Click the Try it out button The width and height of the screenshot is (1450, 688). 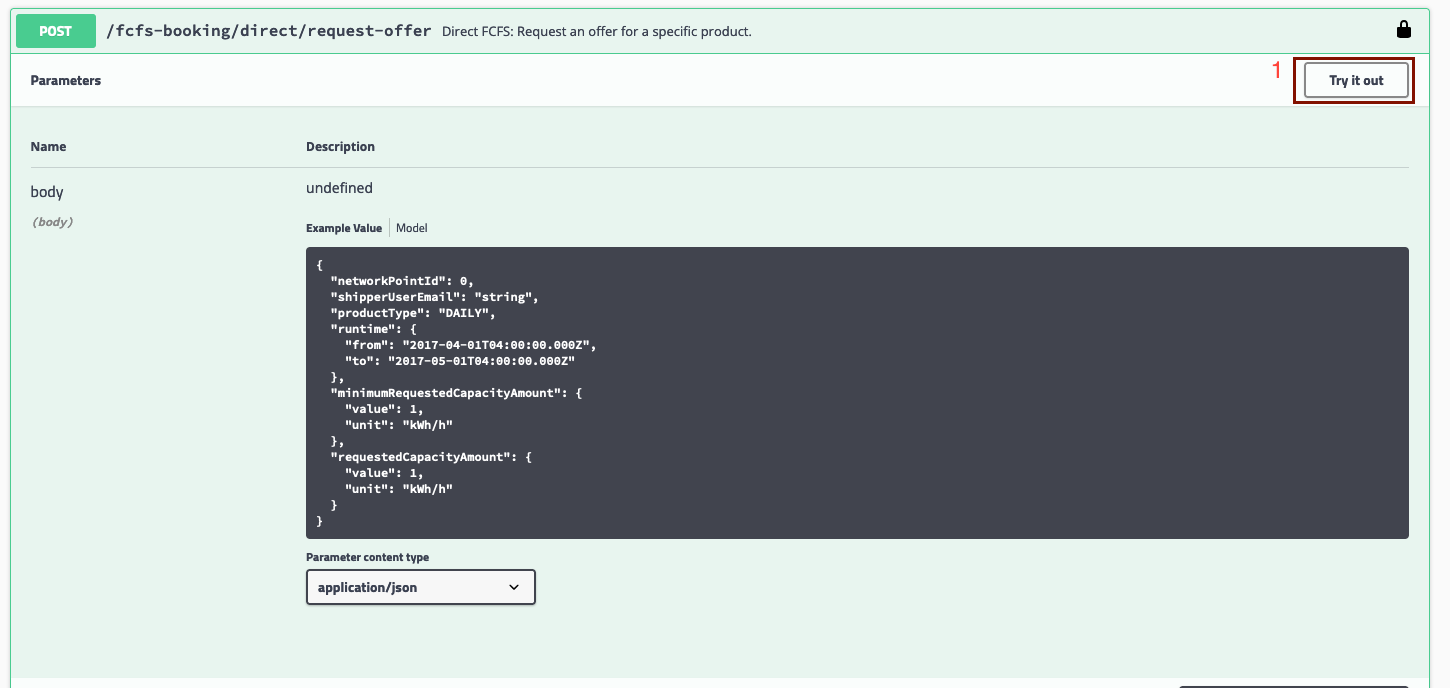coord(1356,80)
